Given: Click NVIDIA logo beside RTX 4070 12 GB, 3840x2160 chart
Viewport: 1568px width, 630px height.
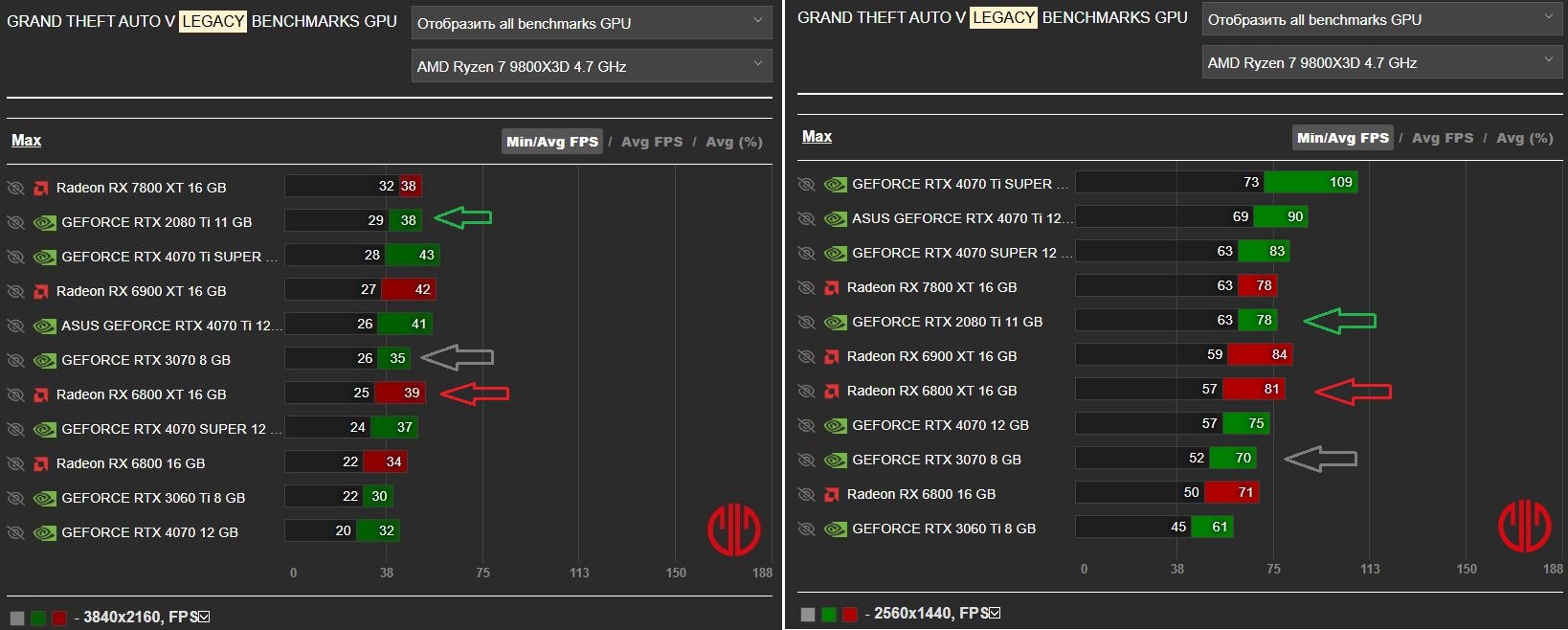Looking at the screenshot, I should point(44,532).
